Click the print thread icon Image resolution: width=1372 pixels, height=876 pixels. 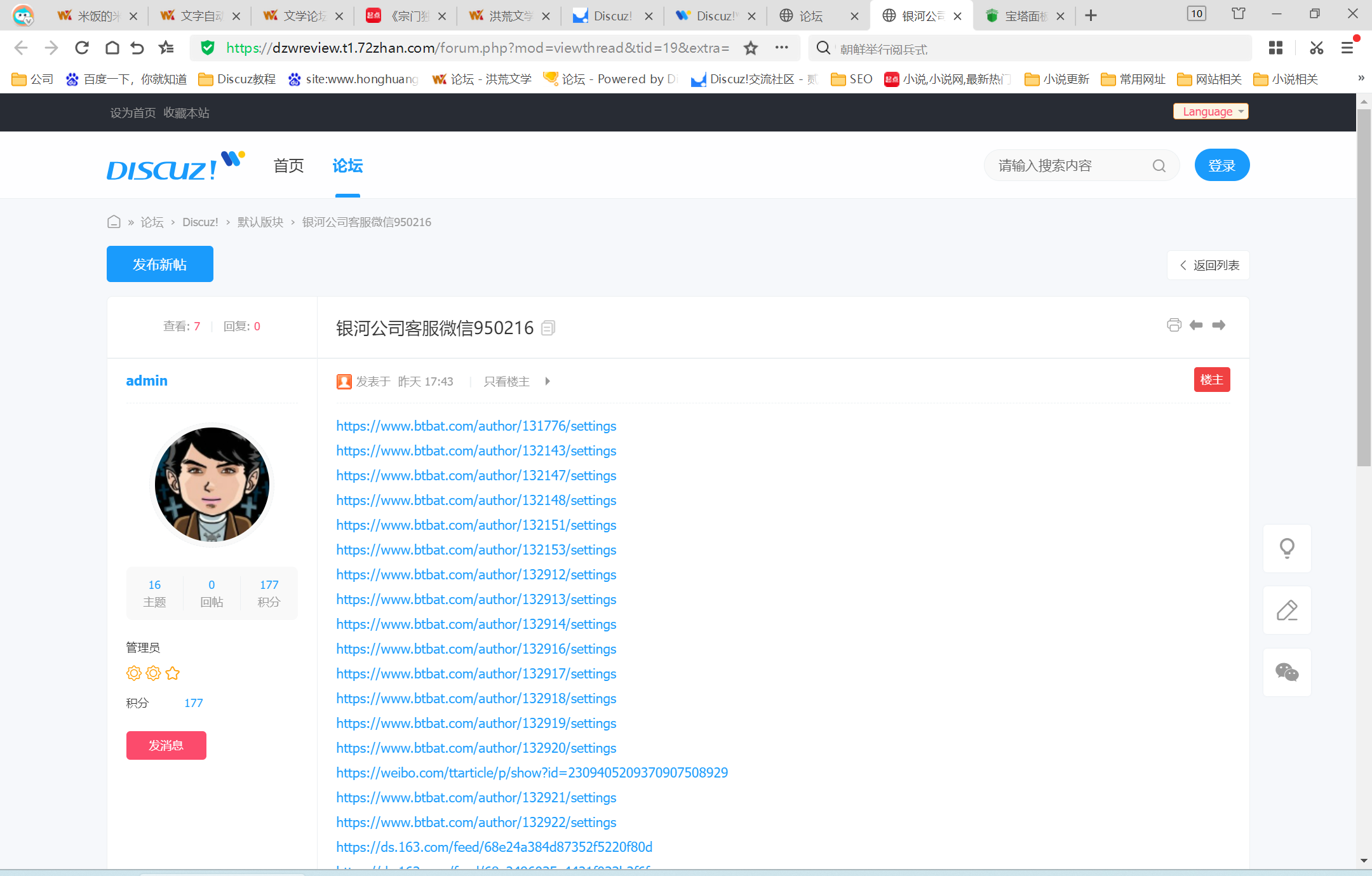pos(1174,325)
